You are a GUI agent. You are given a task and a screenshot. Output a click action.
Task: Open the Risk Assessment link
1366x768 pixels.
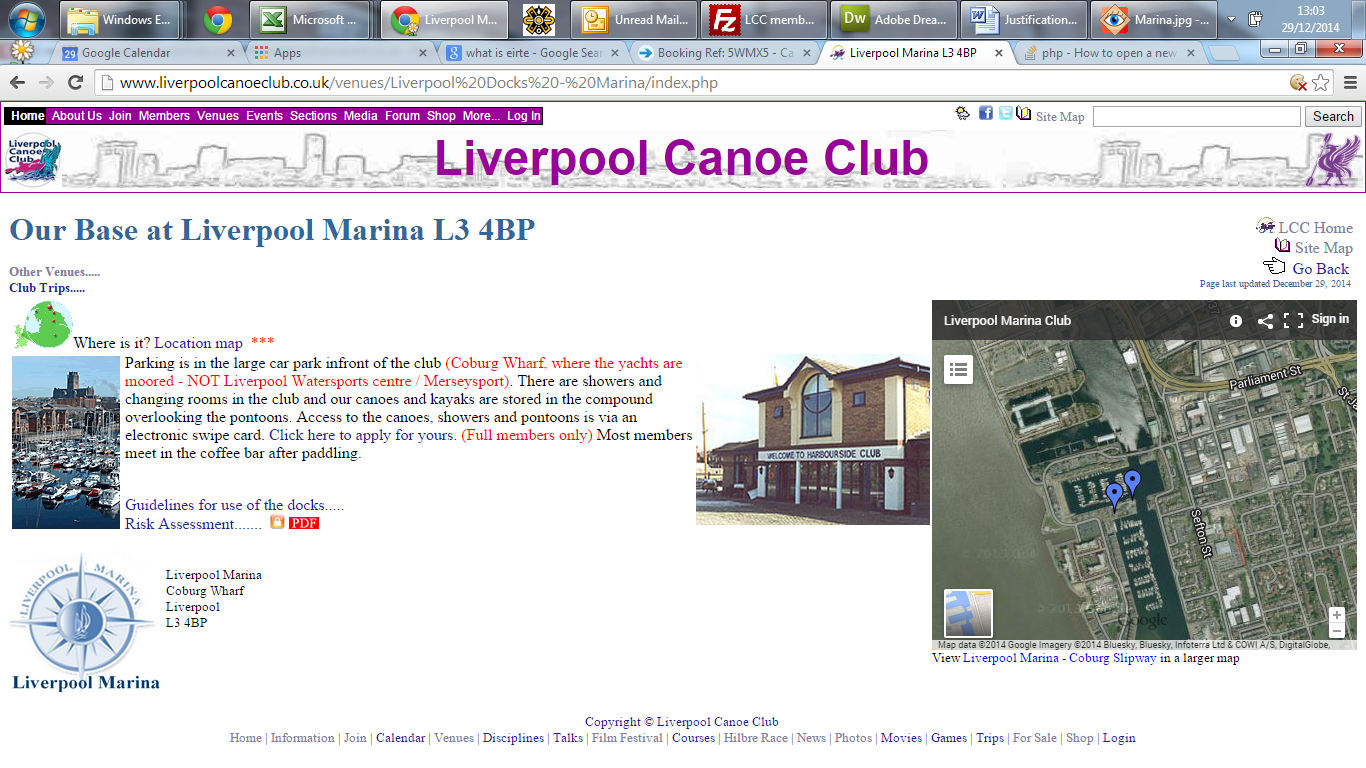click(193, 523)
